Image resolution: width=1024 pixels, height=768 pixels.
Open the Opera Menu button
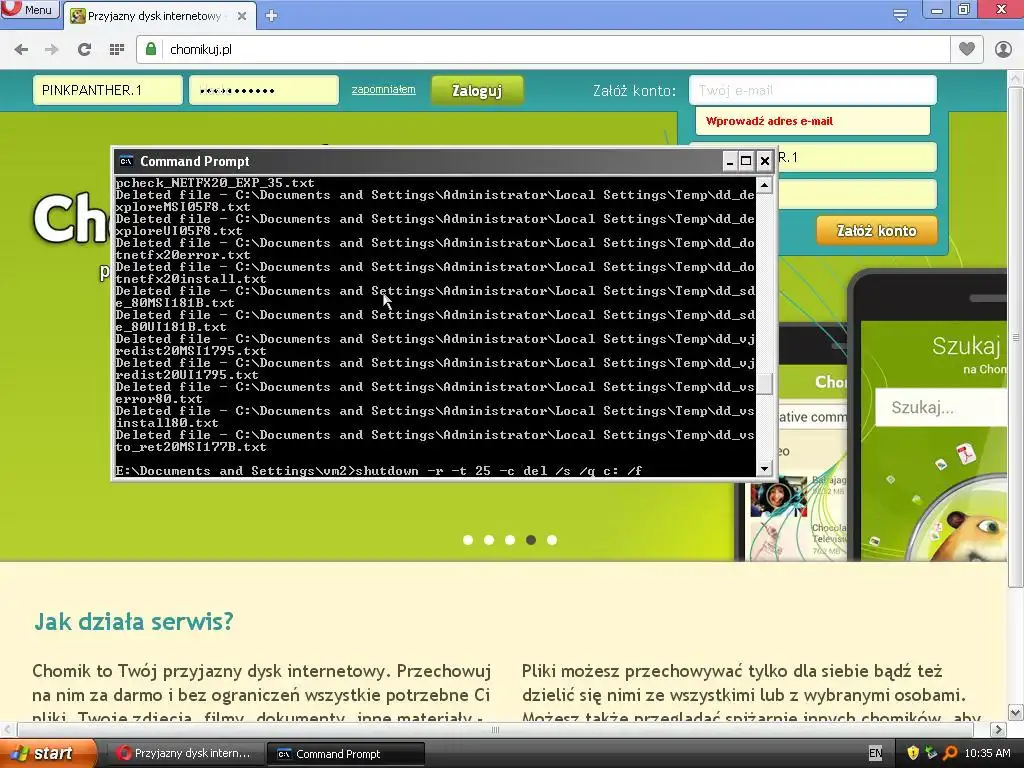[29, 10]
